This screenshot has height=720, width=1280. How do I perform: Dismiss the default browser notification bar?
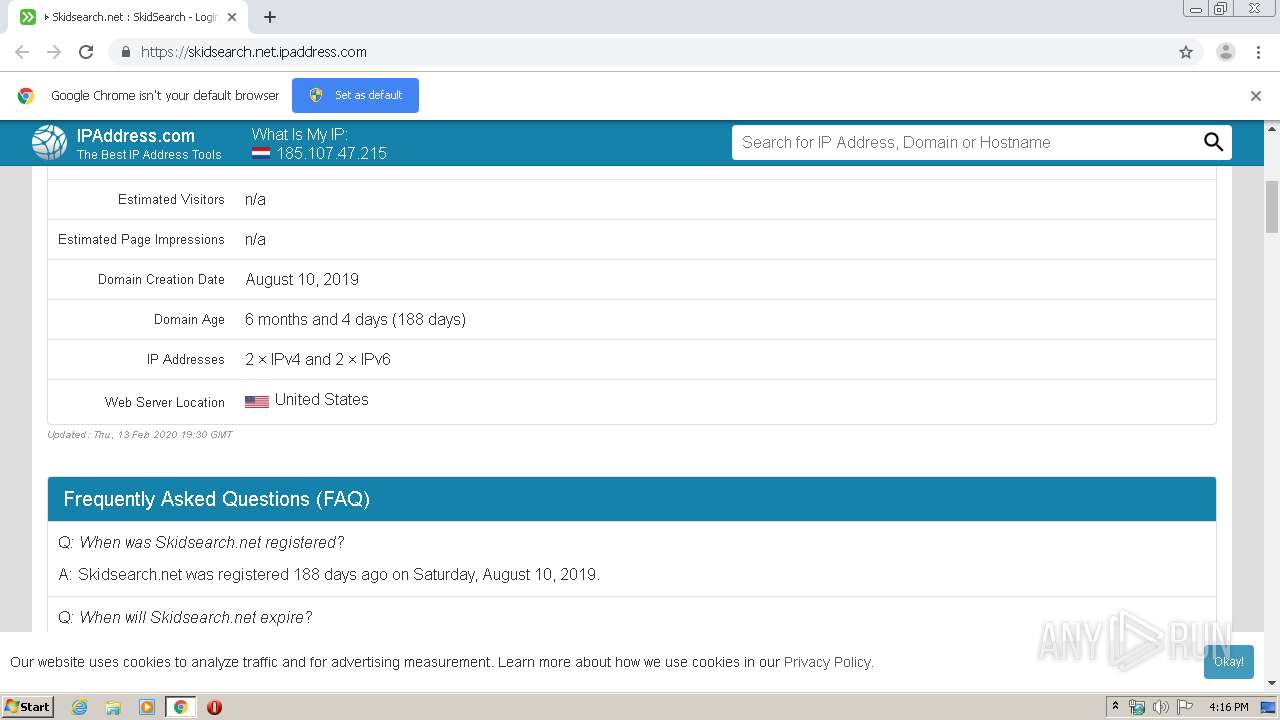pos(1256,96)
